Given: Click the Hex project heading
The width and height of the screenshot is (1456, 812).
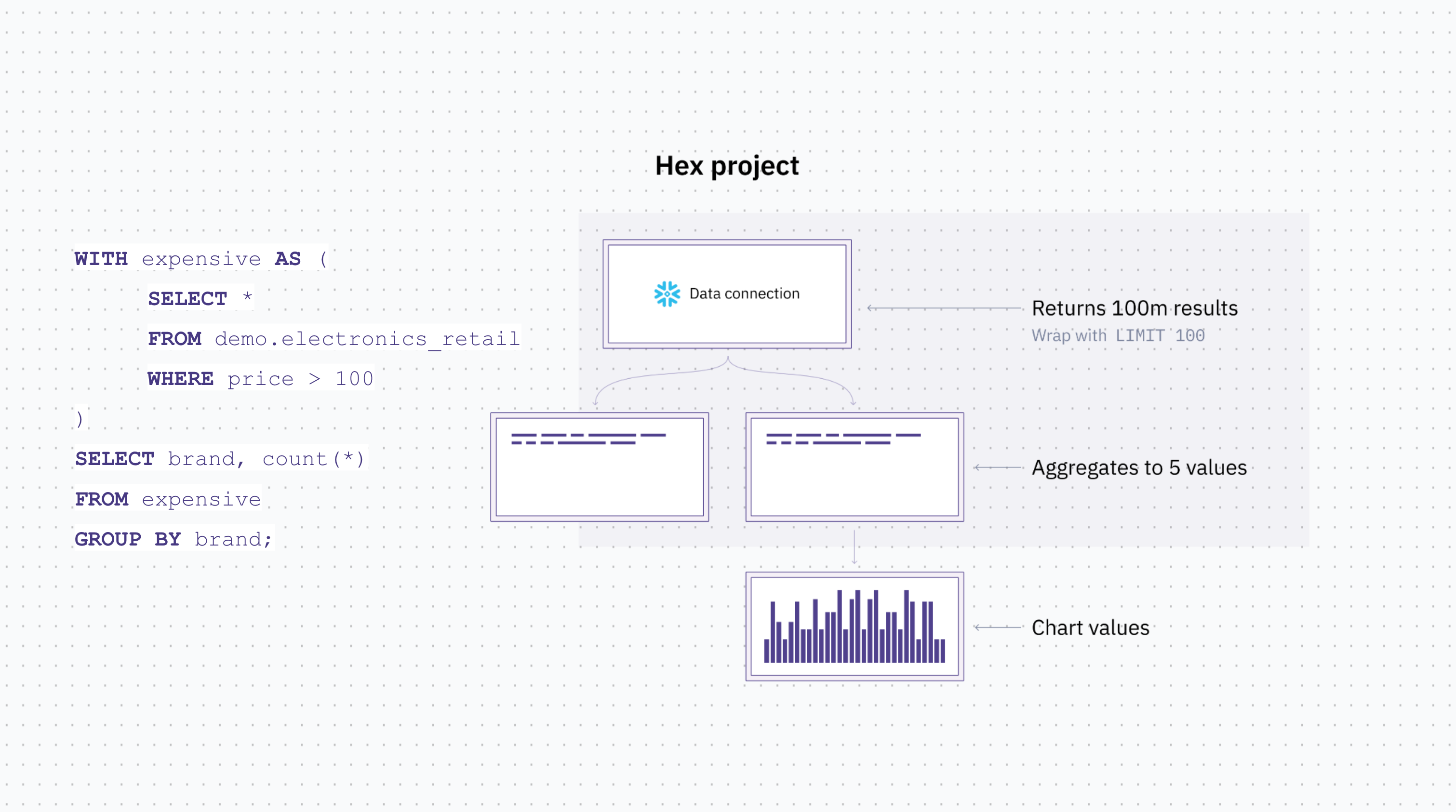Looking at the screenshot, I should (x=727, y=166).
